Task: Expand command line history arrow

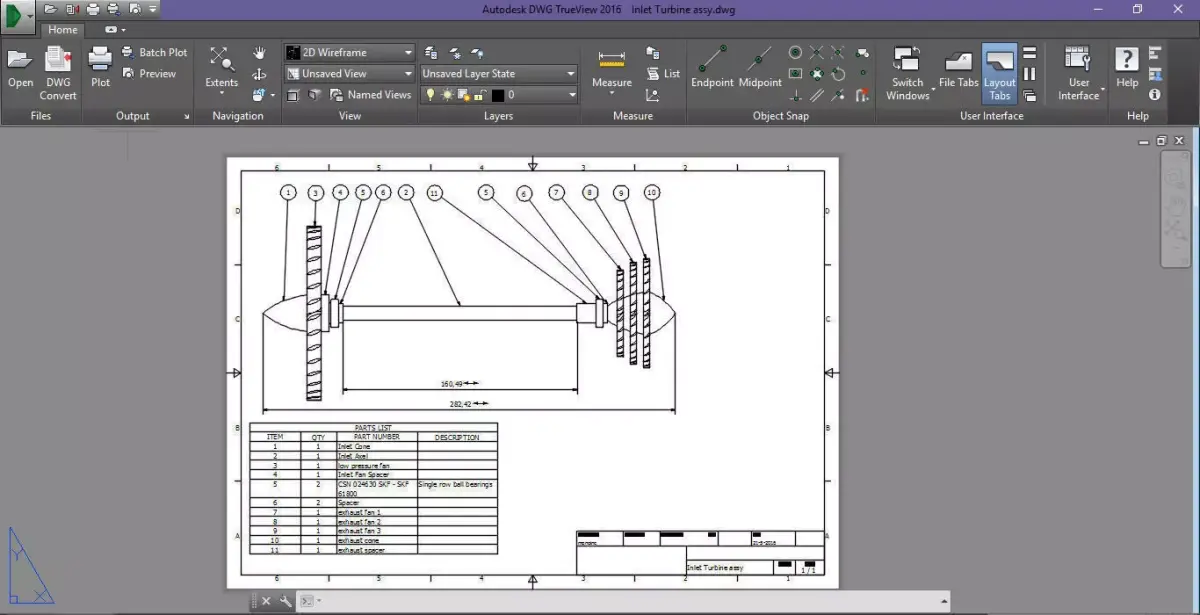Action: coord(944,601)
